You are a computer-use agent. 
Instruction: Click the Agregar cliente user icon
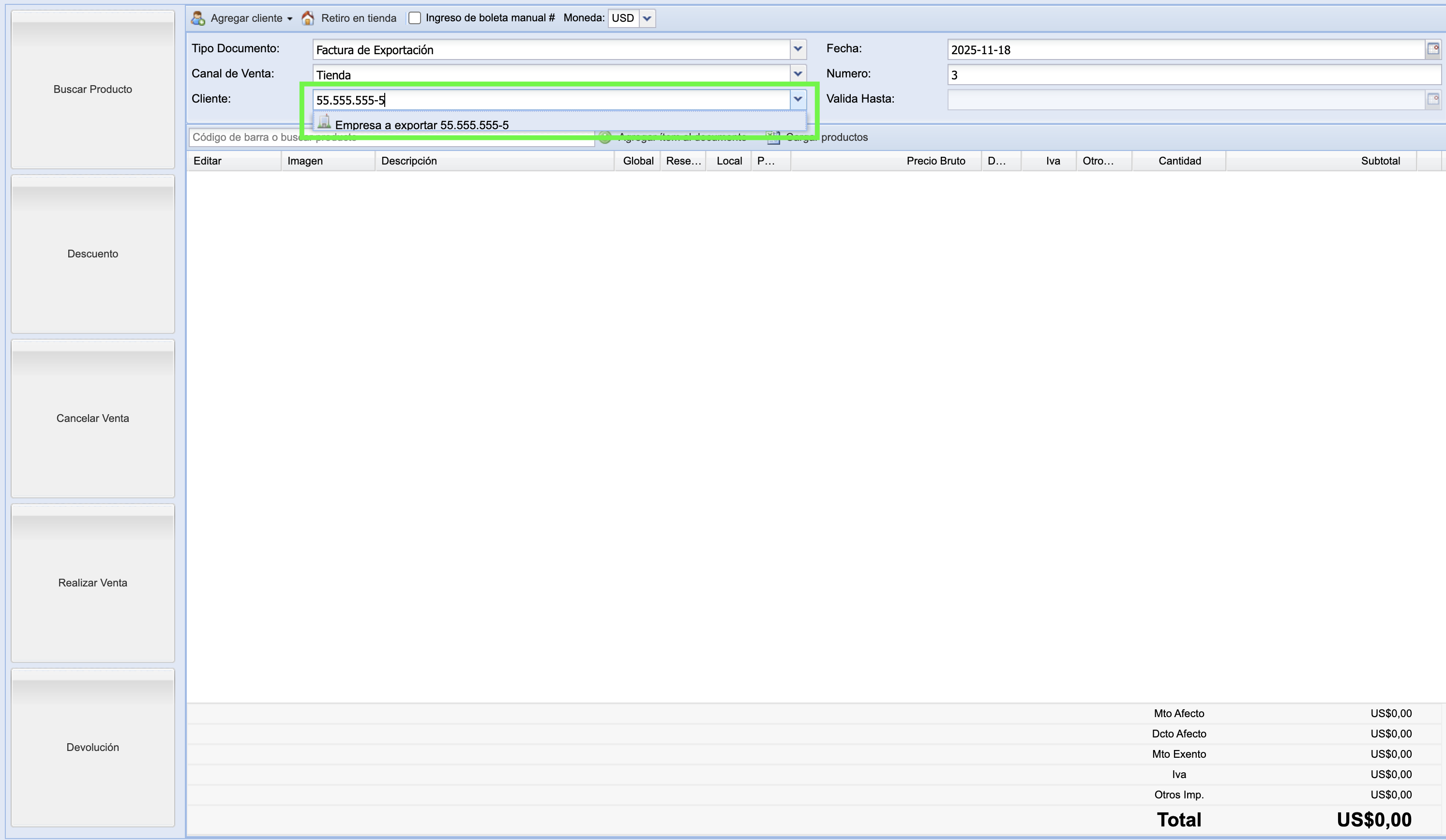pos(198,18)
